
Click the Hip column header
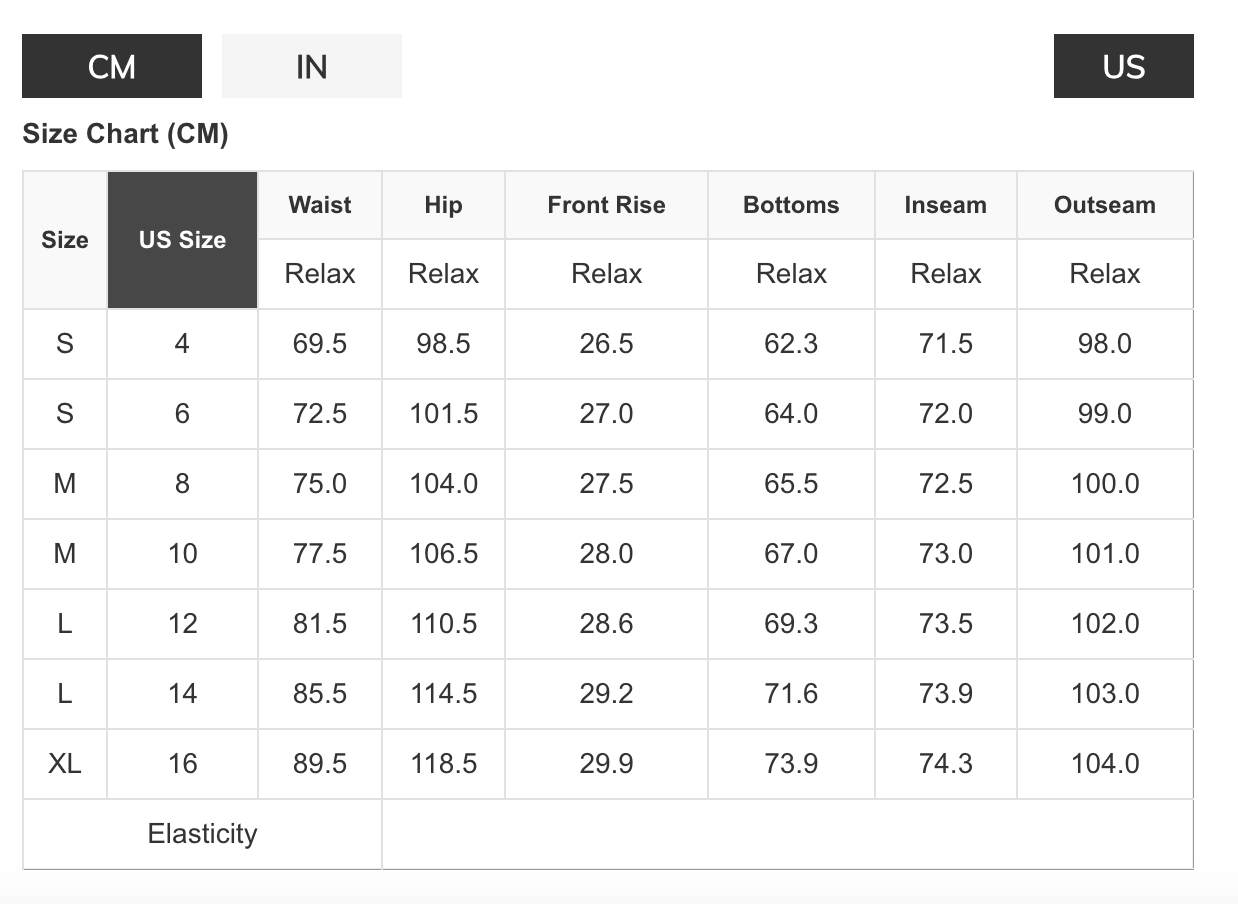tap(443, 205)
